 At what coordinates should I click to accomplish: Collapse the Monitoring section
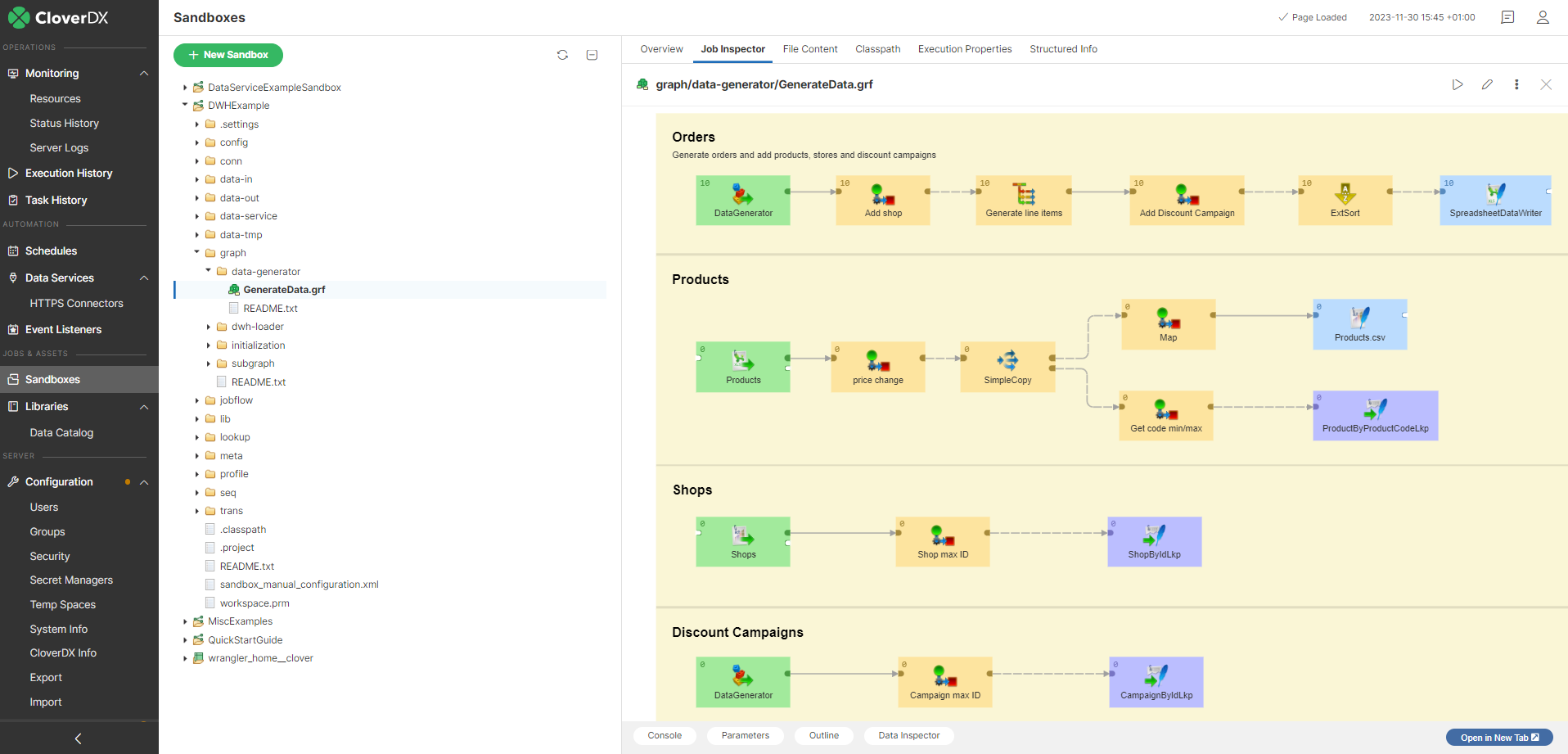(144, 73)
